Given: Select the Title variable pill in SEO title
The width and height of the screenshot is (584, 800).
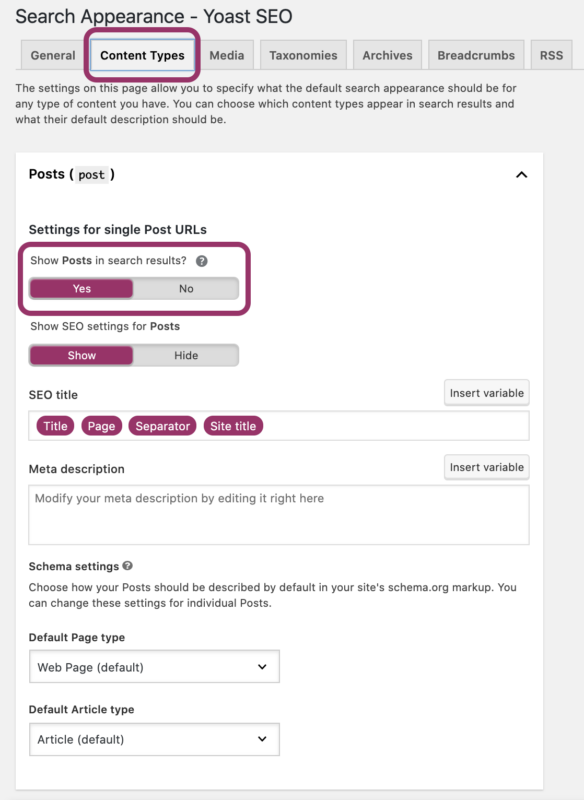Looking at the screenshot, I should coord(55,425).
